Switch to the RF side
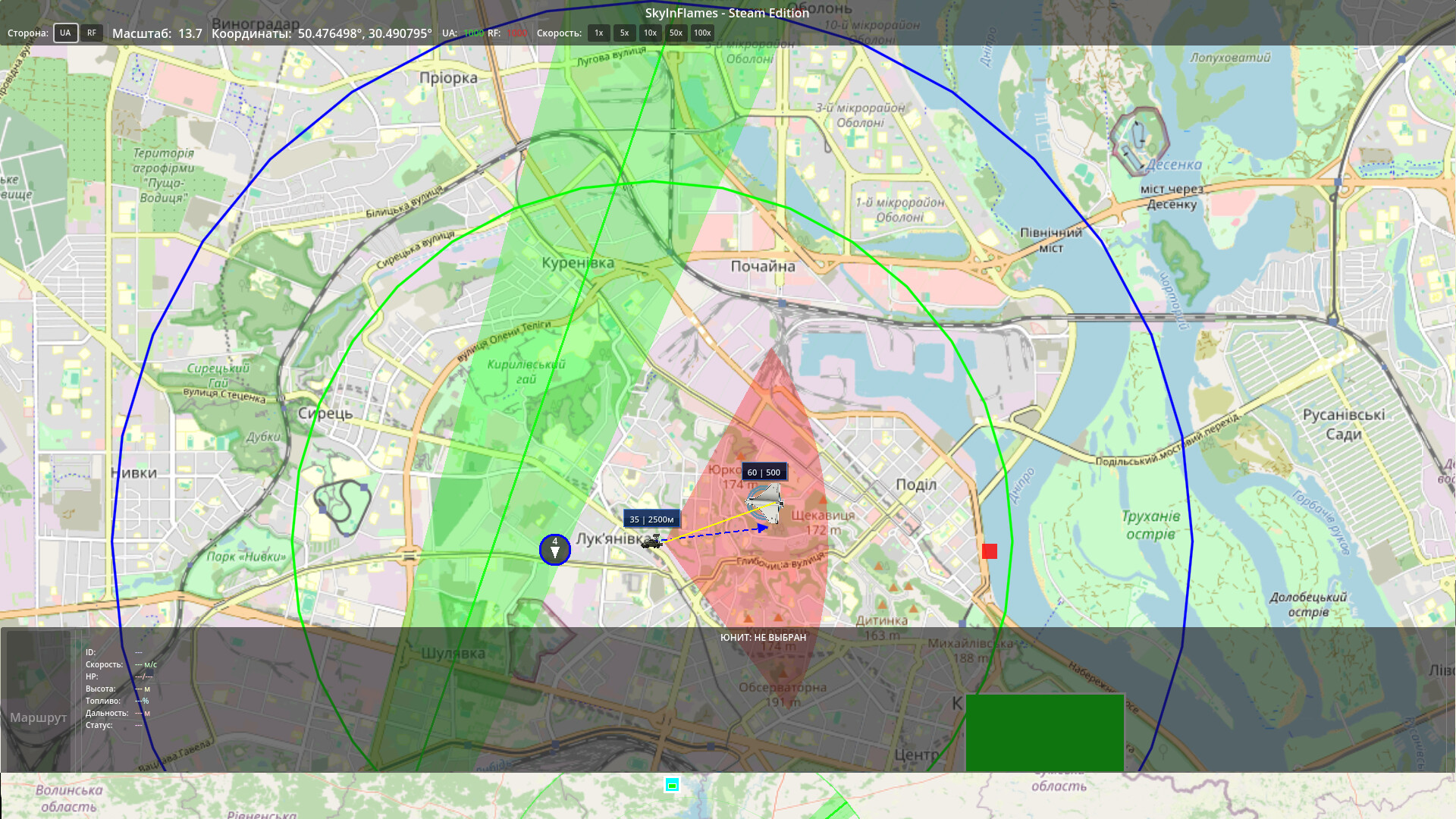Viewport: 1456px width, 819px height. [92, 33]
